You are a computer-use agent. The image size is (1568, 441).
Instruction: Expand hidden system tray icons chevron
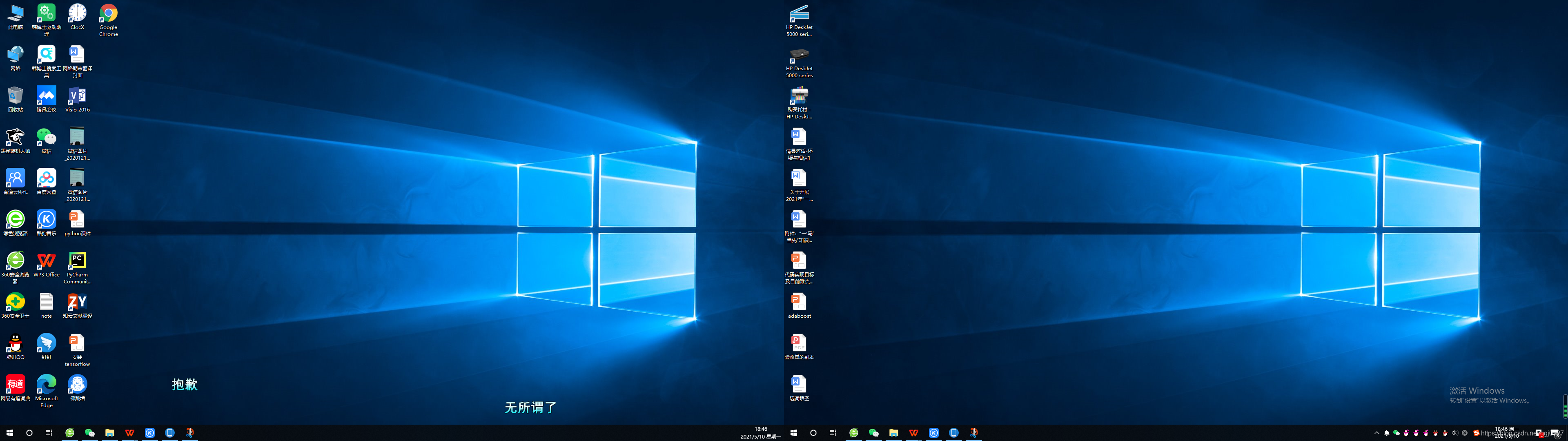1377,433
